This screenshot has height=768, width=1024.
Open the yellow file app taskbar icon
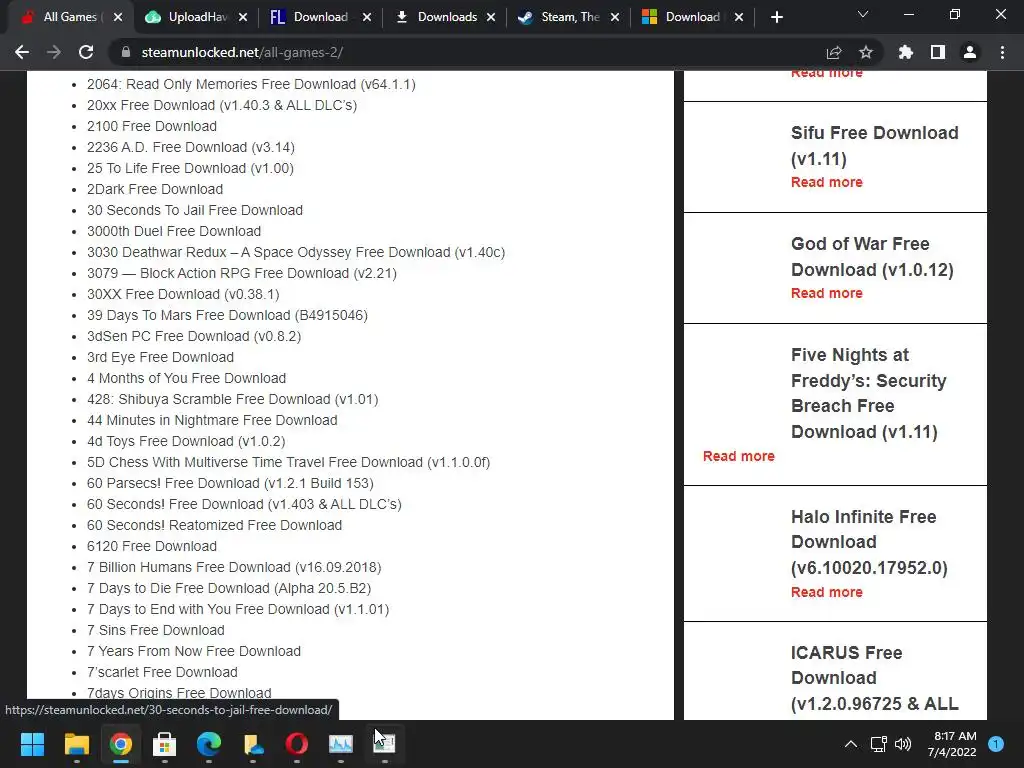pos(253,744)
